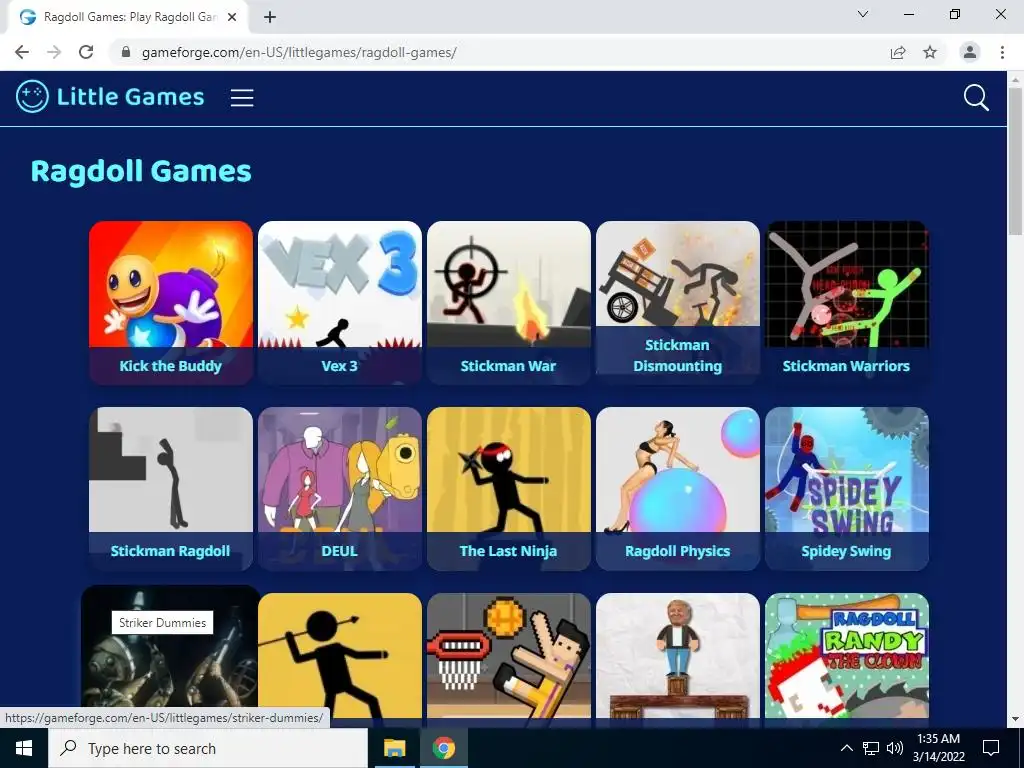The width and height of the screenshot is (1024, 768).
Task: Open the figure-on-crate game thumbnail
Action: tap(678, 660)
